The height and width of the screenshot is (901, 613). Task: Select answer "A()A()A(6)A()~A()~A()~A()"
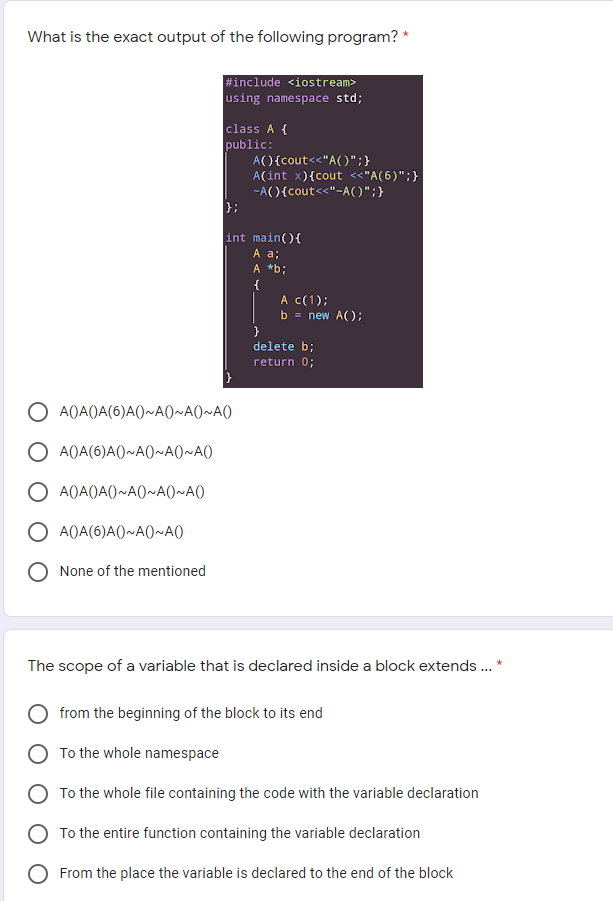(x=38, y=411)
